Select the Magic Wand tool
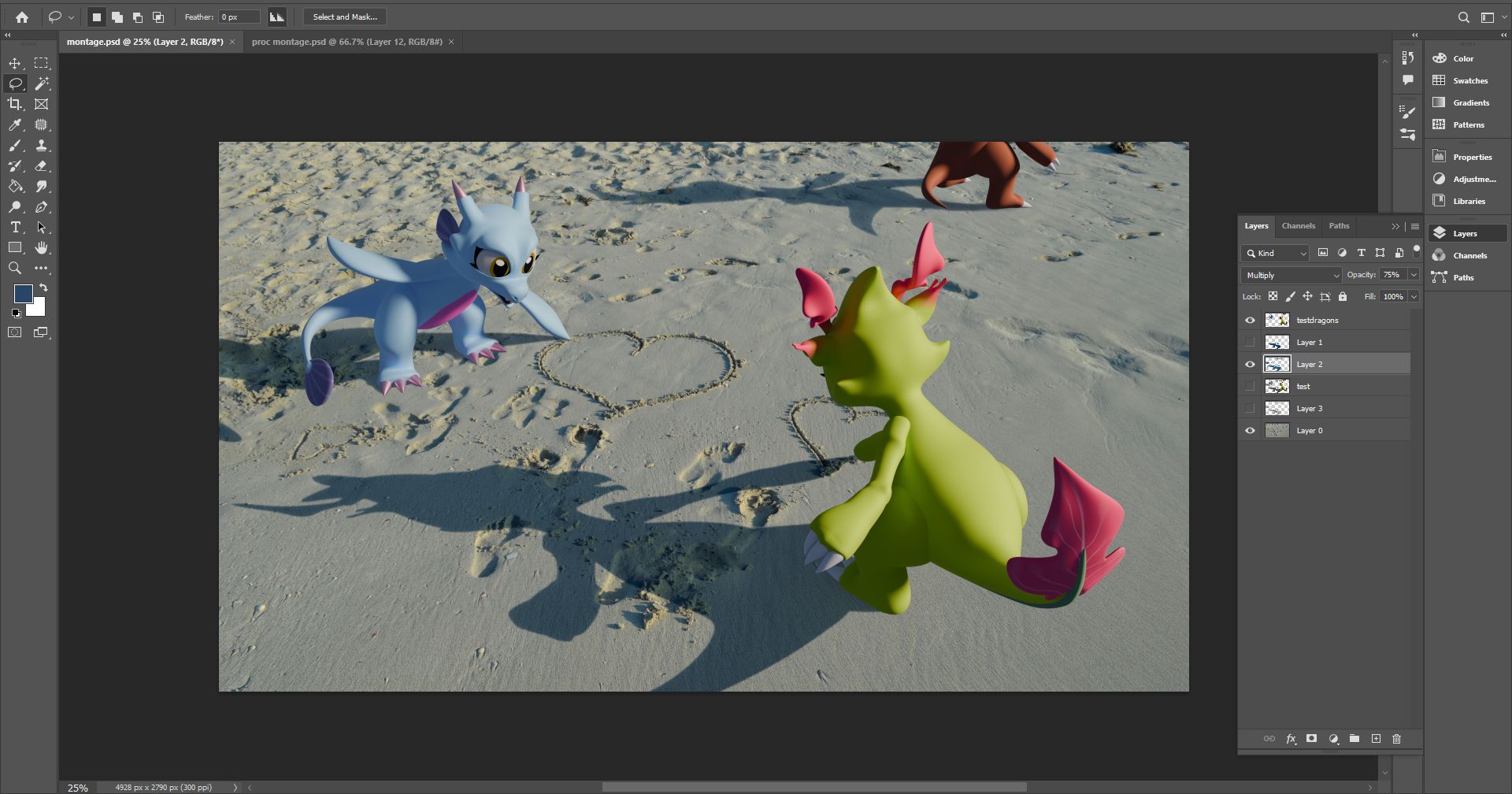The height and width of the screenshot is (794, 1512). 42,83
